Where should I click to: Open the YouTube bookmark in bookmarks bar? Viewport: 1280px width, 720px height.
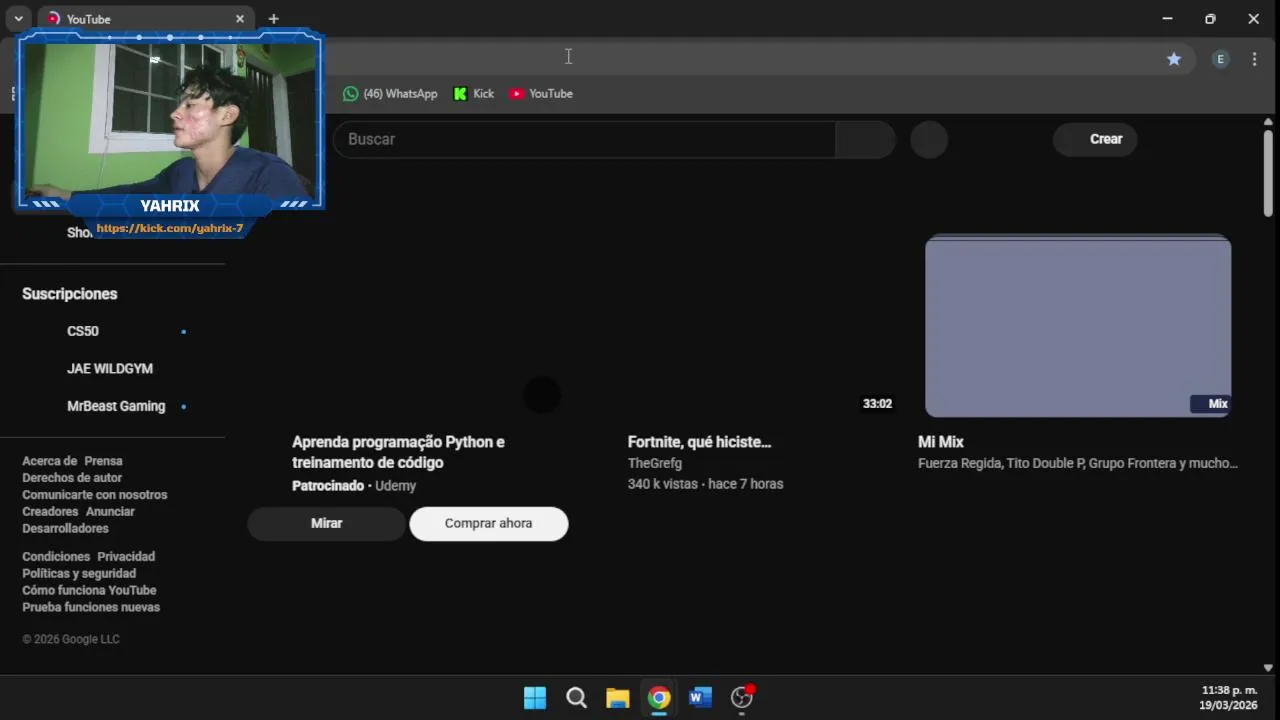pos(541,93)
